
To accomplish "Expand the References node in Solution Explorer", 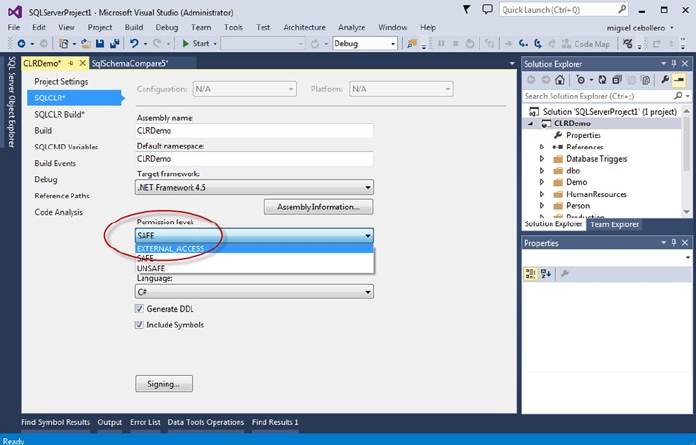I will [542, 146].
